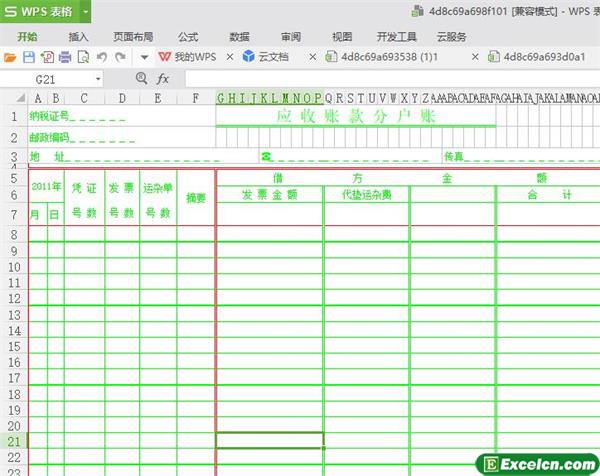Switch to 云文档 tab

point(266,57)
